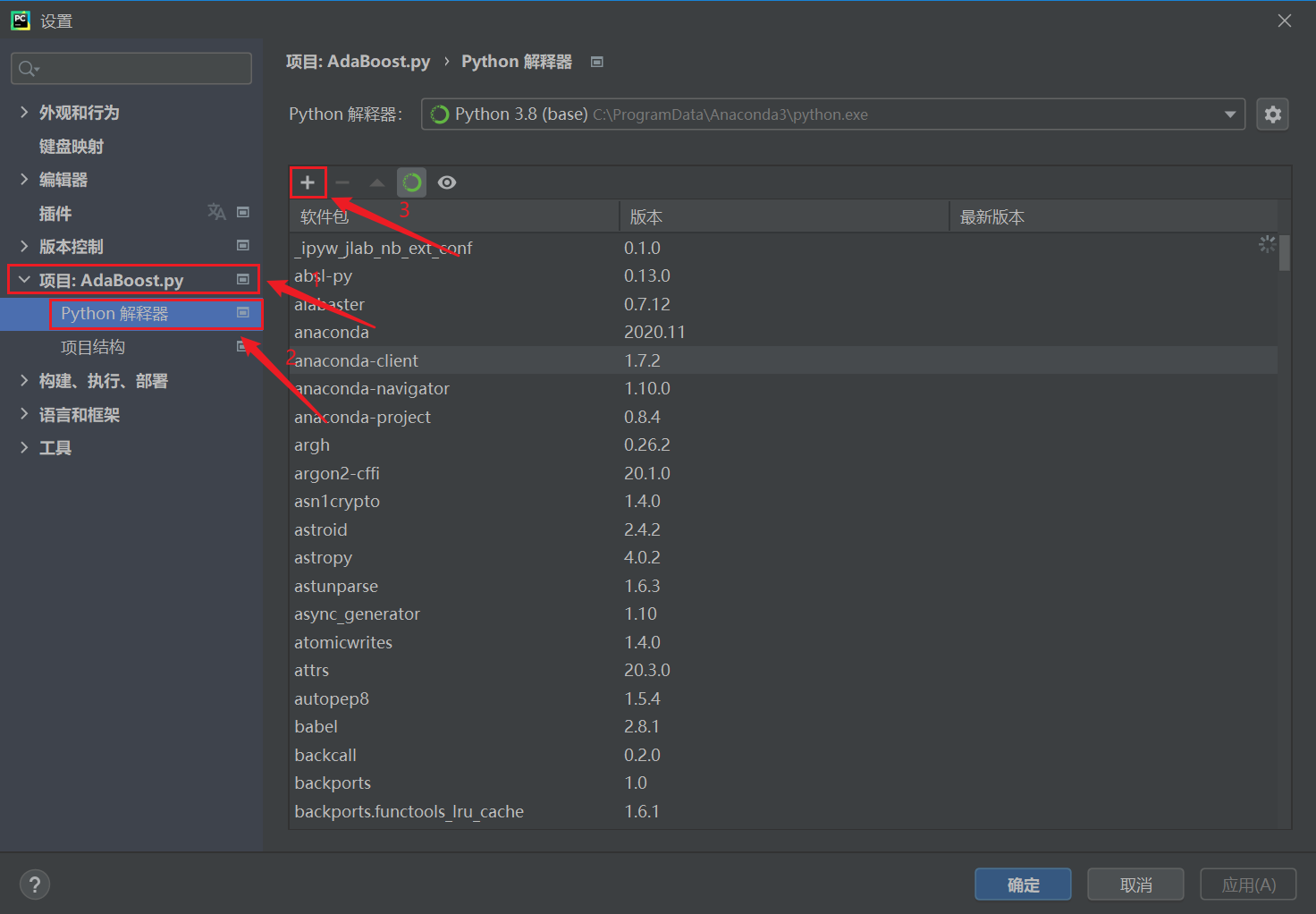Click the uninstall package minus icon
The width and height of the screenshot is (1316, 914).
pyautogui.click(x=342, y=182)
